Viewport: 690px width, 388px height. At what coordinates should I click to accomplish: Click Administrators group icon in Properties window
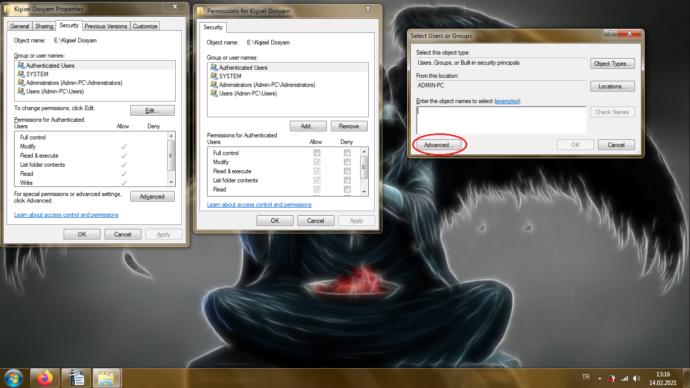tap(21, 83)
